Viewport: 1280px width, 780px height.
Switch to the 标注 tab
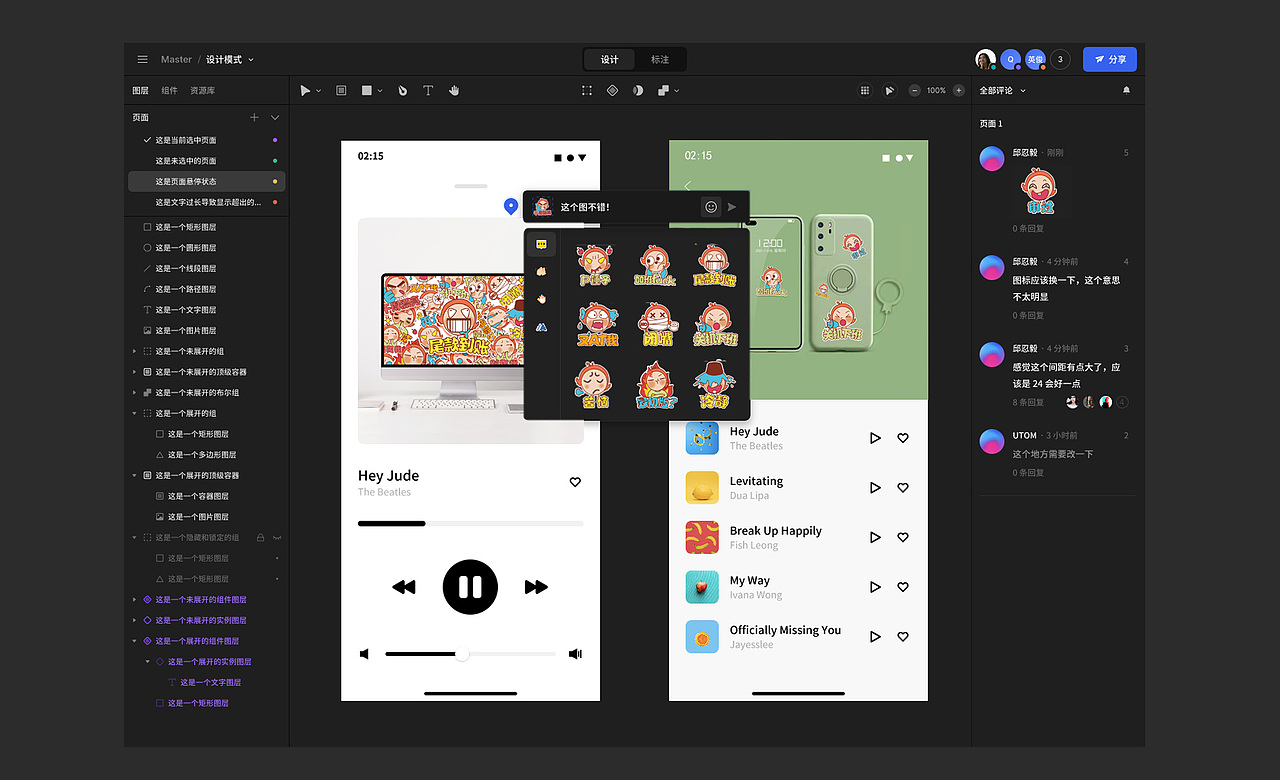tap(660, 60)
